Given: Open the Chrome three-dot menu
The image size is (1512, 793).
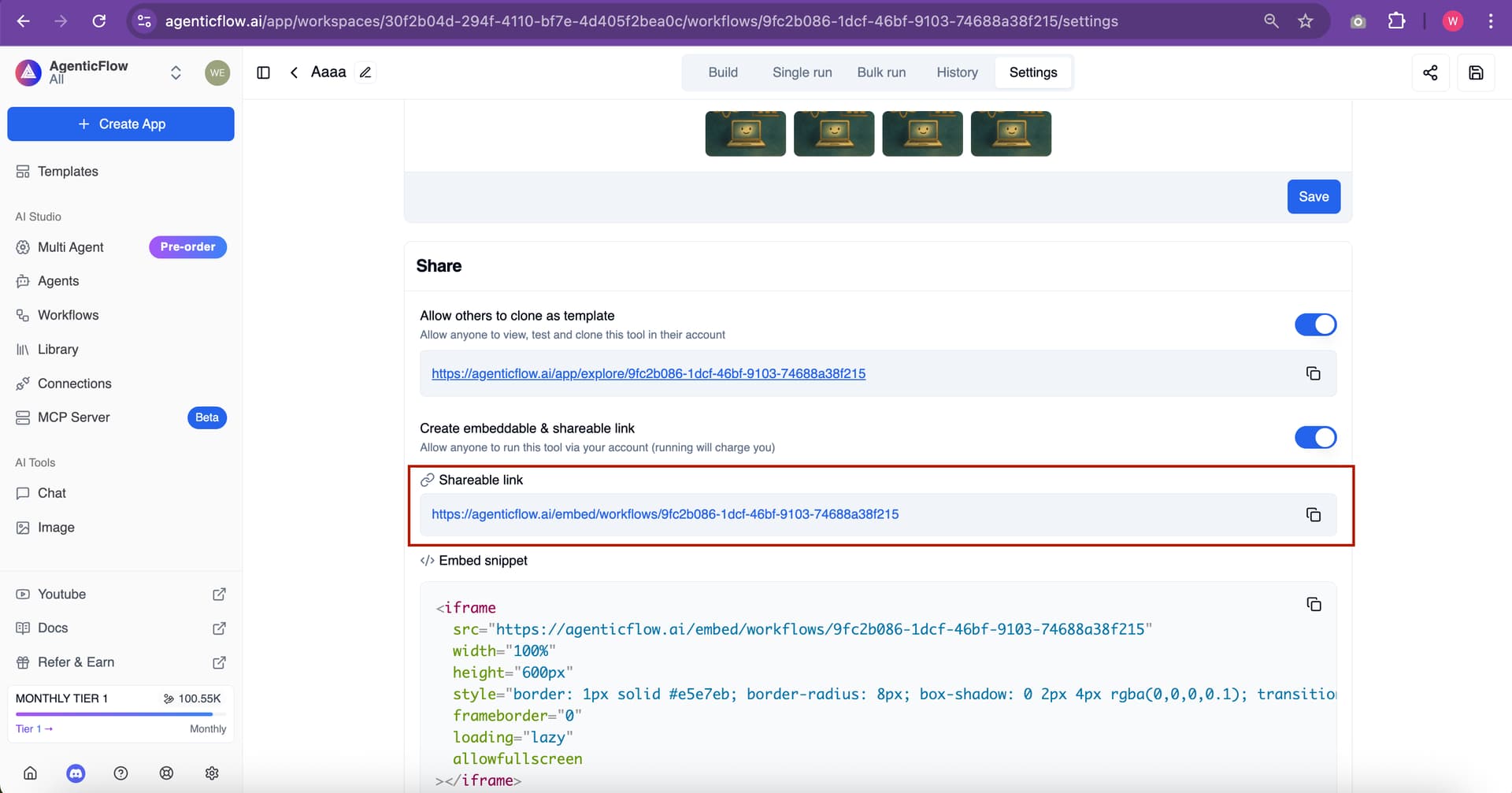Looking at the screenshot, I should (1490, 21).
